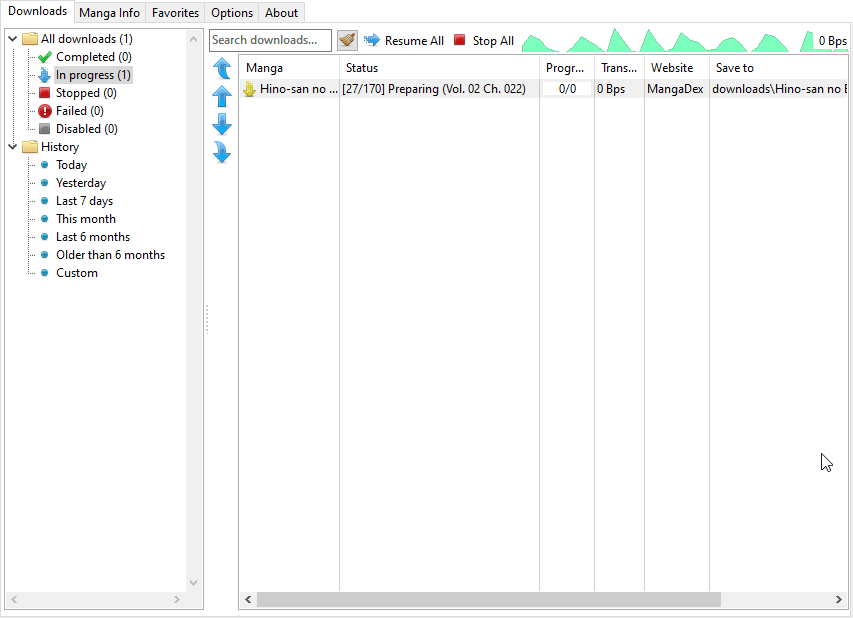Move selected download to bottom
Viewport: 853px width, 618px height.
(222, 153)
